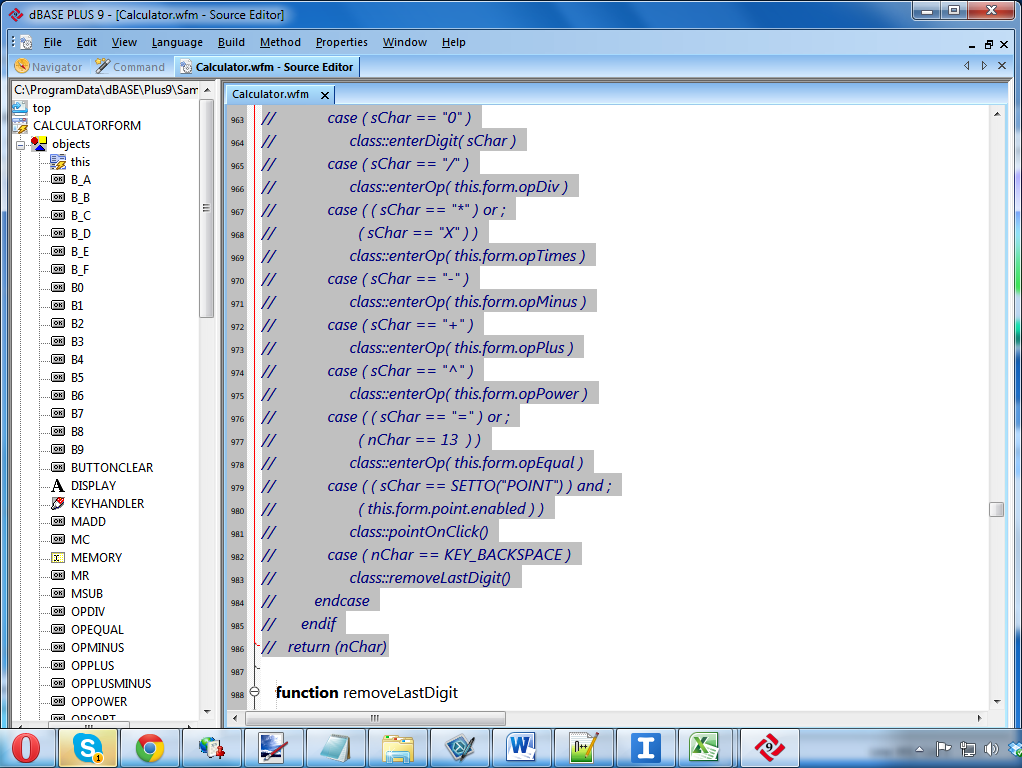The image size is (1022, 768).
Task: Select B_E in the object tree
Action: click(x=80, y=252)
